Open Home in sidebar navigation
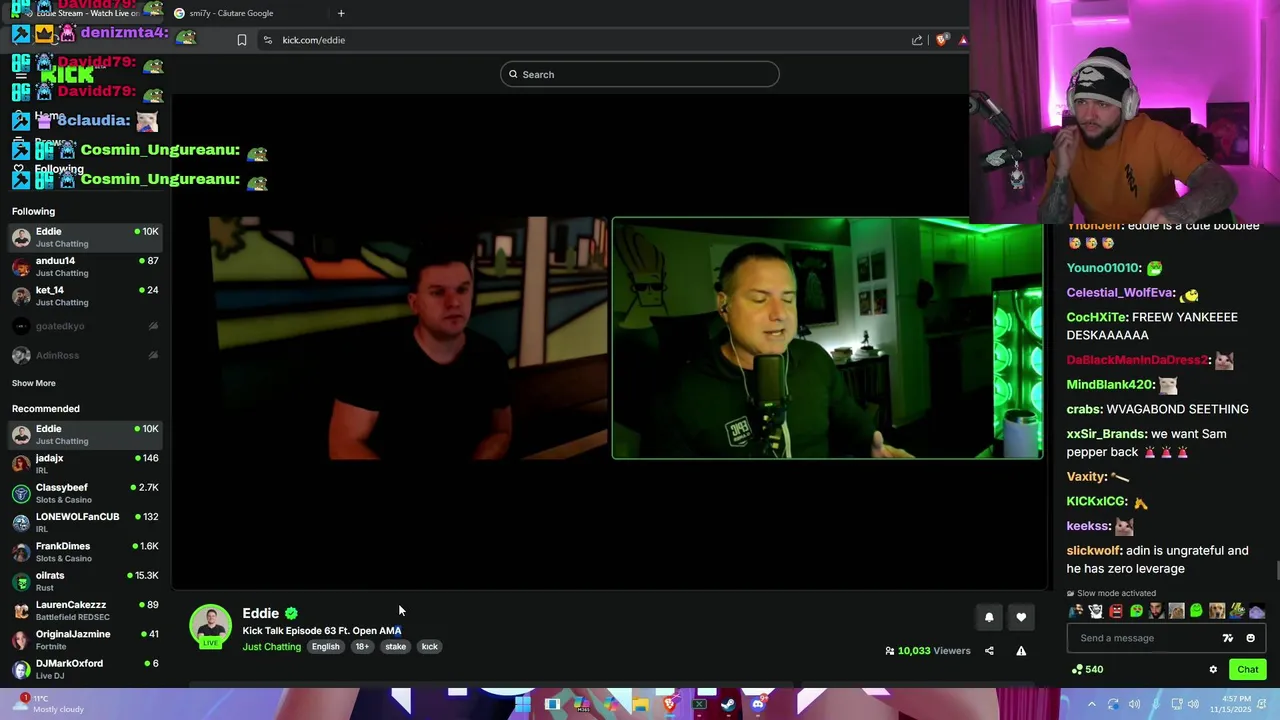 [x=48, y=116]
